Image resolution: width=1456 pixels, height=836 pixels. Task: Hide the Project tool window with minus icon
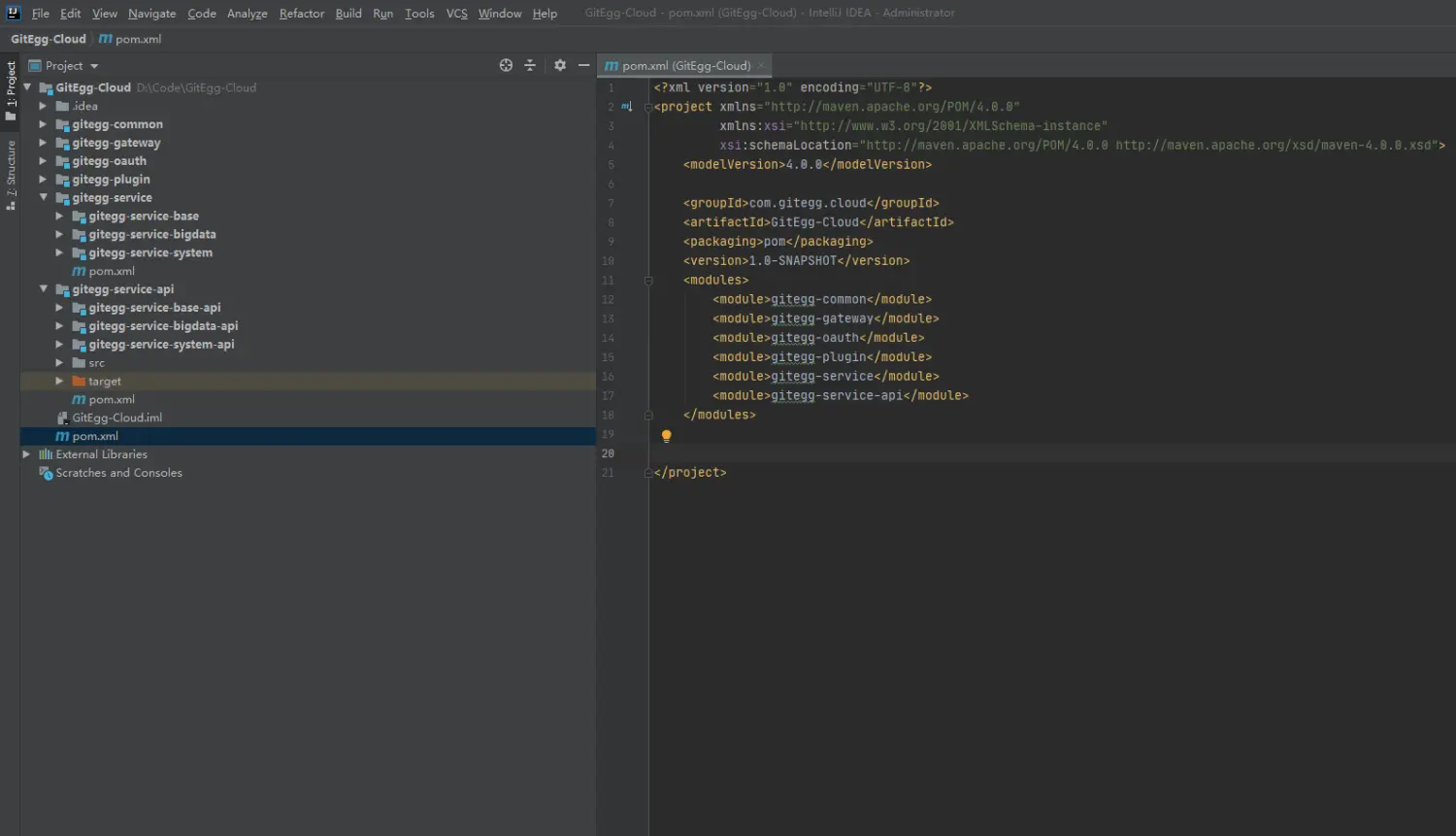pyautogui.click(x=583, y=65)
